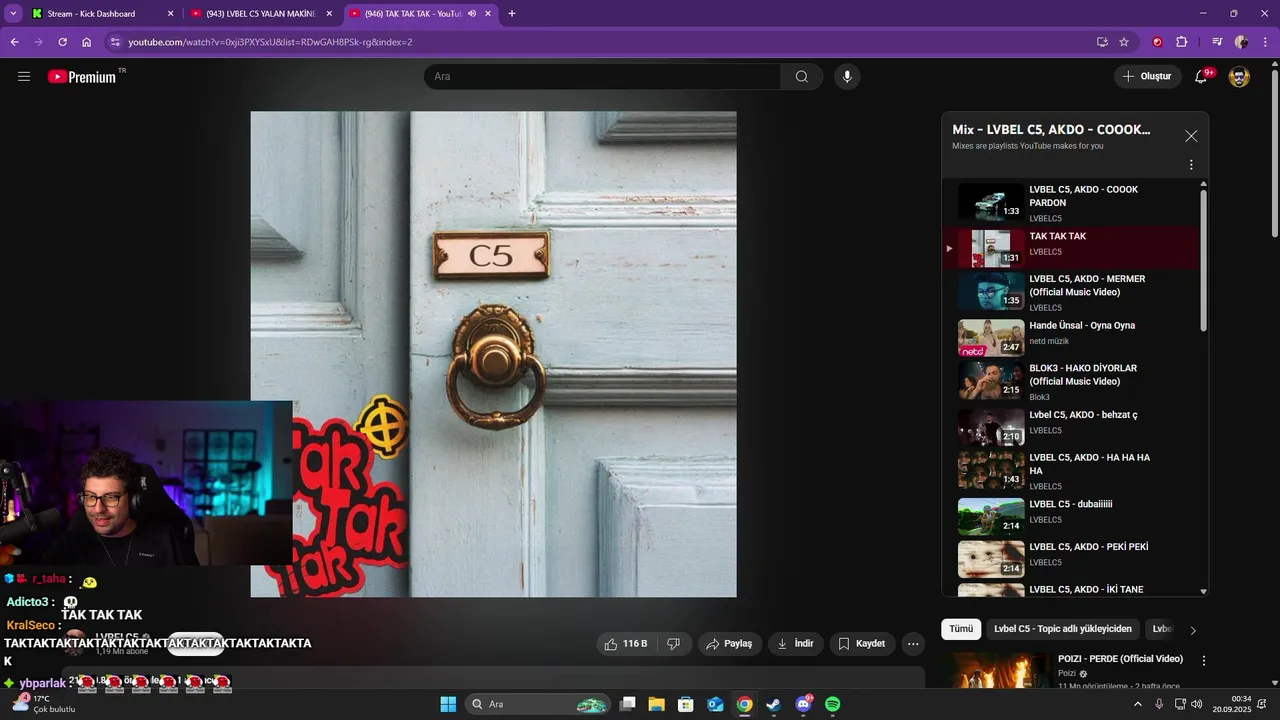This screenshot has width=1280, height=720.
Task: Click TAK TAK TAK playlist entry title
Action: 1057,236
